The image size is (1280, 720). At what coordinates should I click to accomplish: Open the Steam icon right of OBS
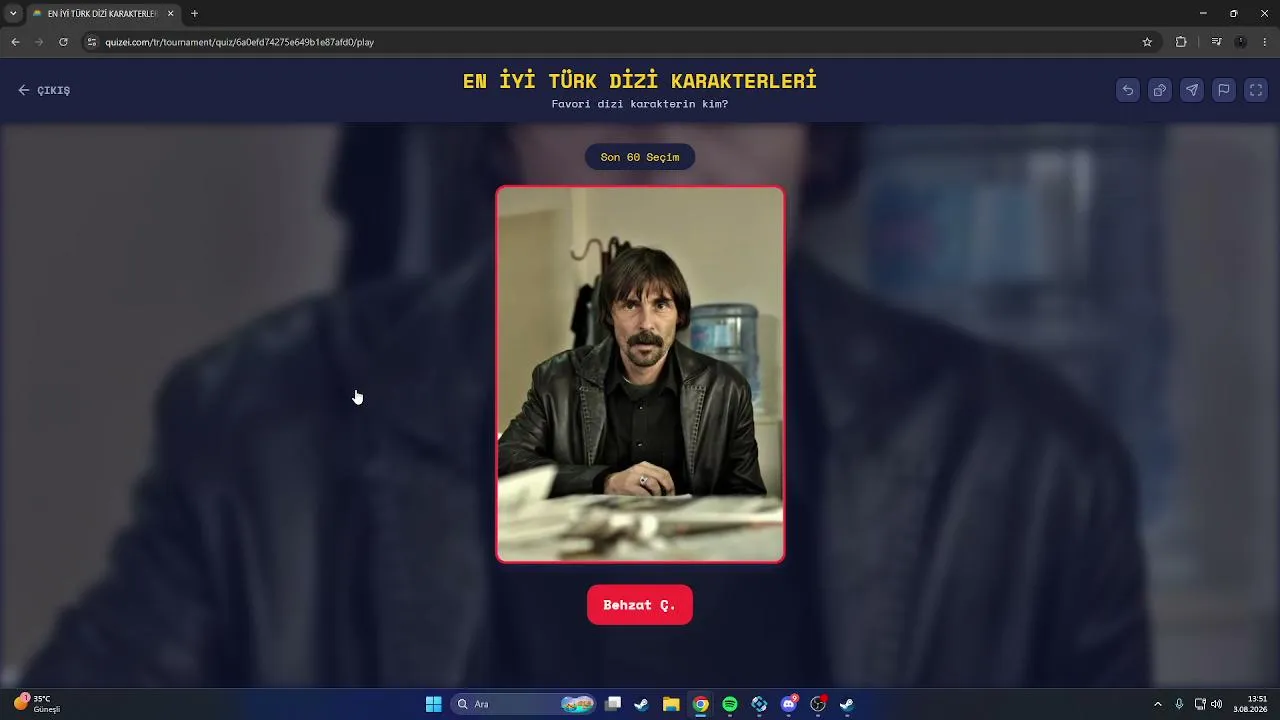pos(847,704)
